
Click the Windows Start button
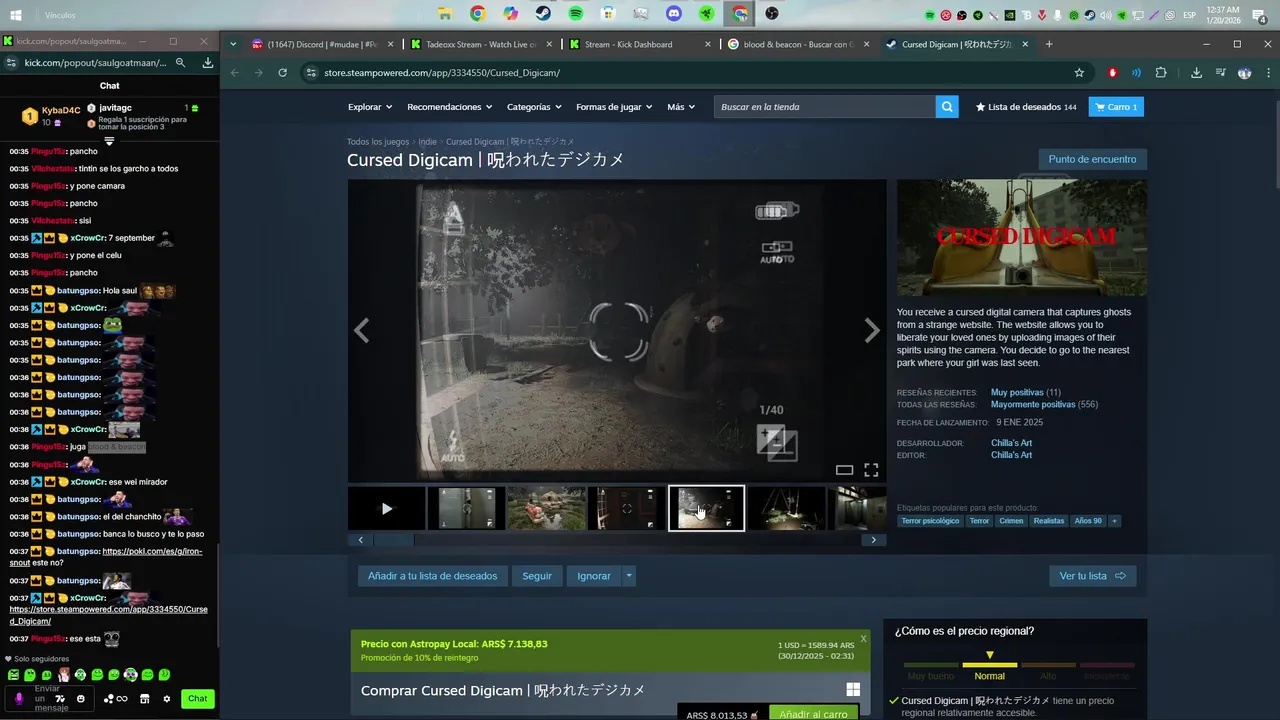point(15,15)
